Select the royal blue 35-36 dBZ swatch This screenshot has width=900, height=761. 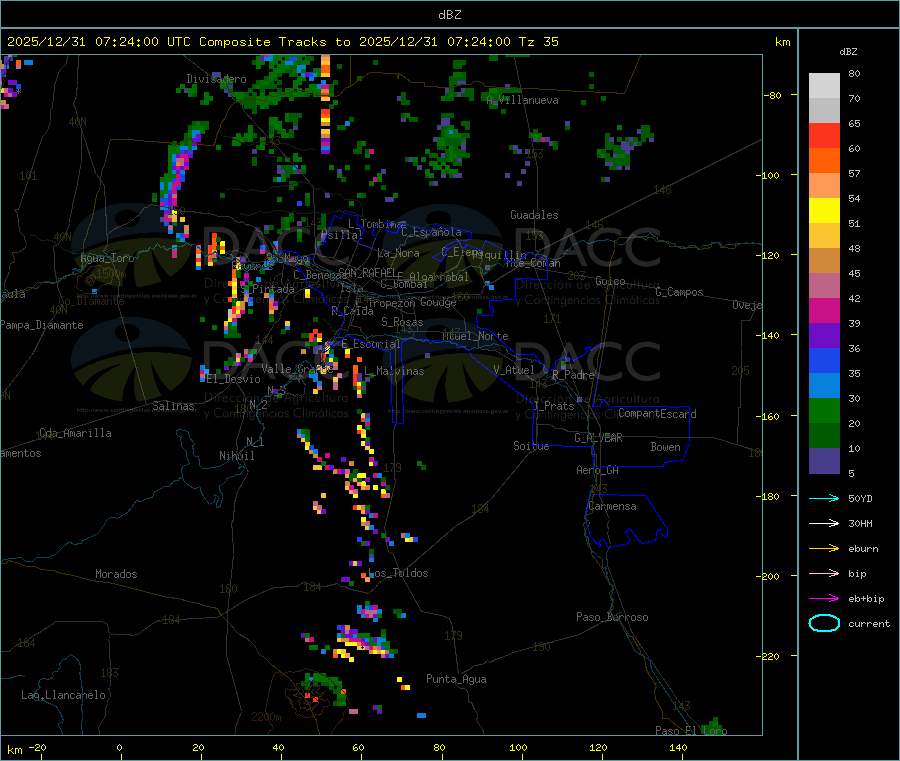(x=824, y=360)
